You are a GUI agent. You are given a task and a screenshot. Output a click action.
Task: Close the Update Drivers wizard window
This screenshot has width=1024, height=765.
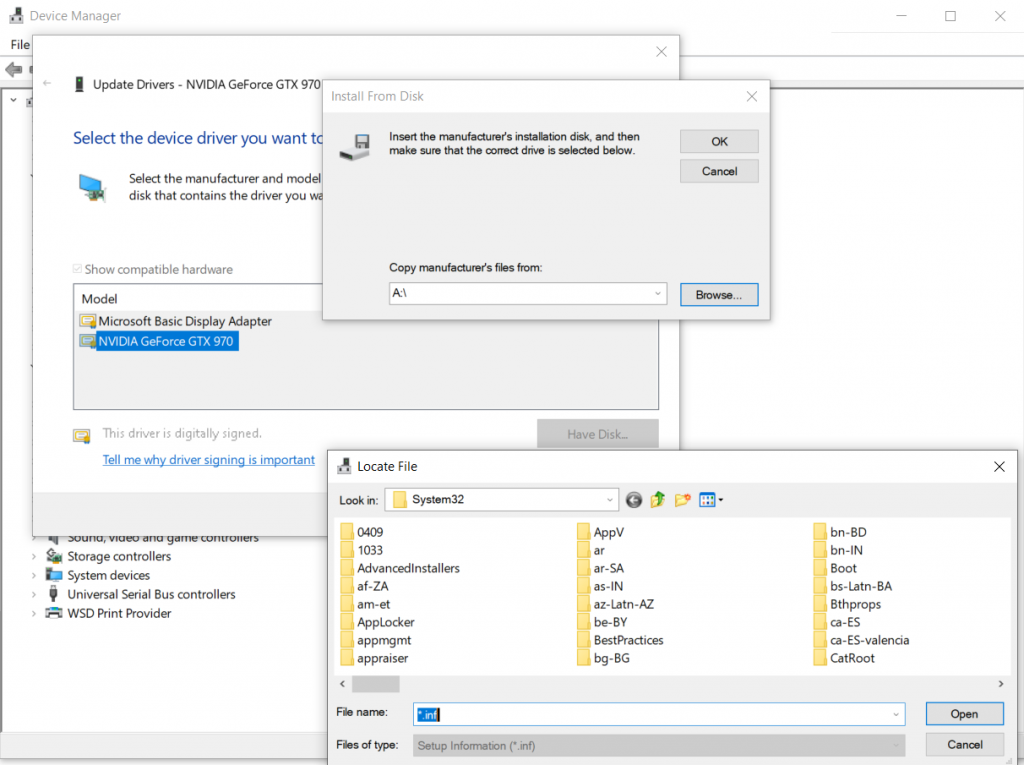[x=661, y=52]
